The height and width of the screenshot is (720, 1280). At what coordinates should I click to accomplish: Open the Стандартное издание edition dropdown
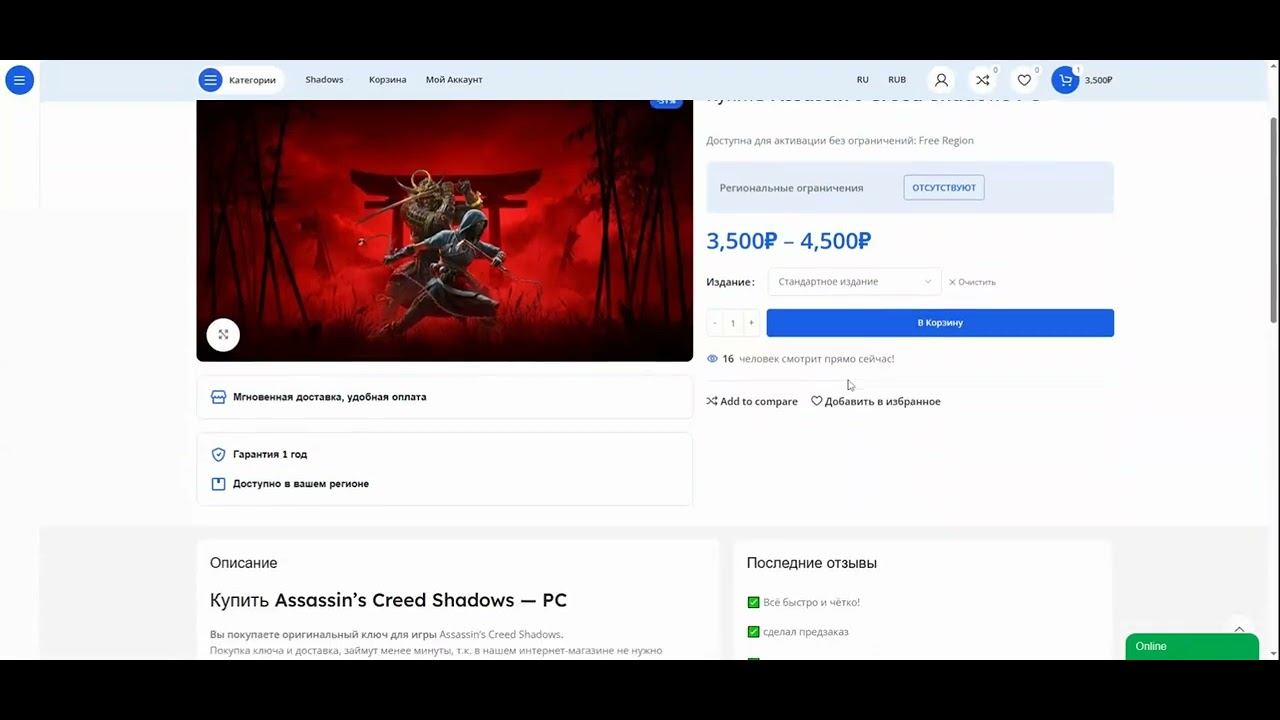[x=854, y=282]
